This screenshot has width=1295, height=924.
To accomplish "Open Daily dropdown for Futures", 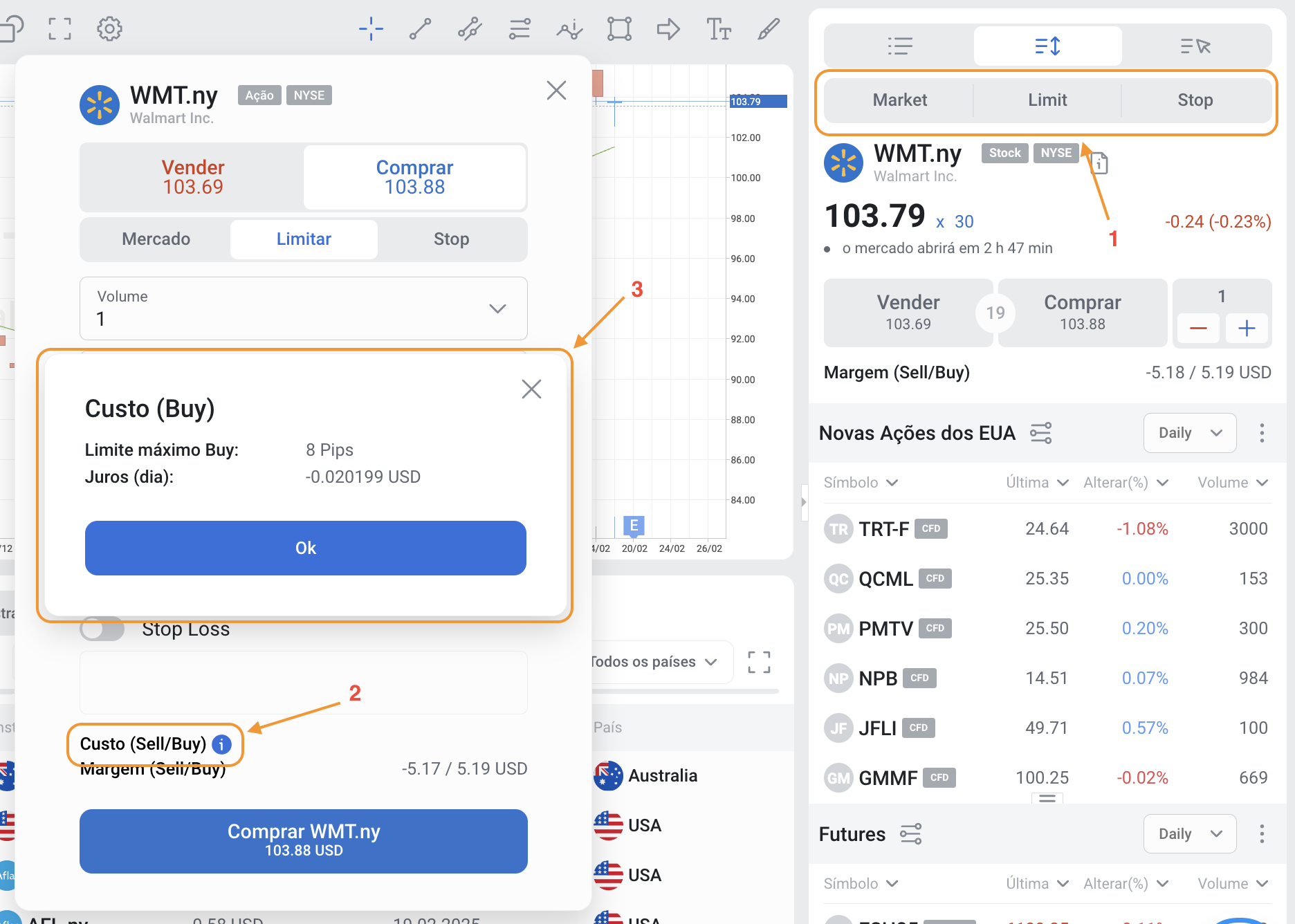I will tap(1190, 834).
